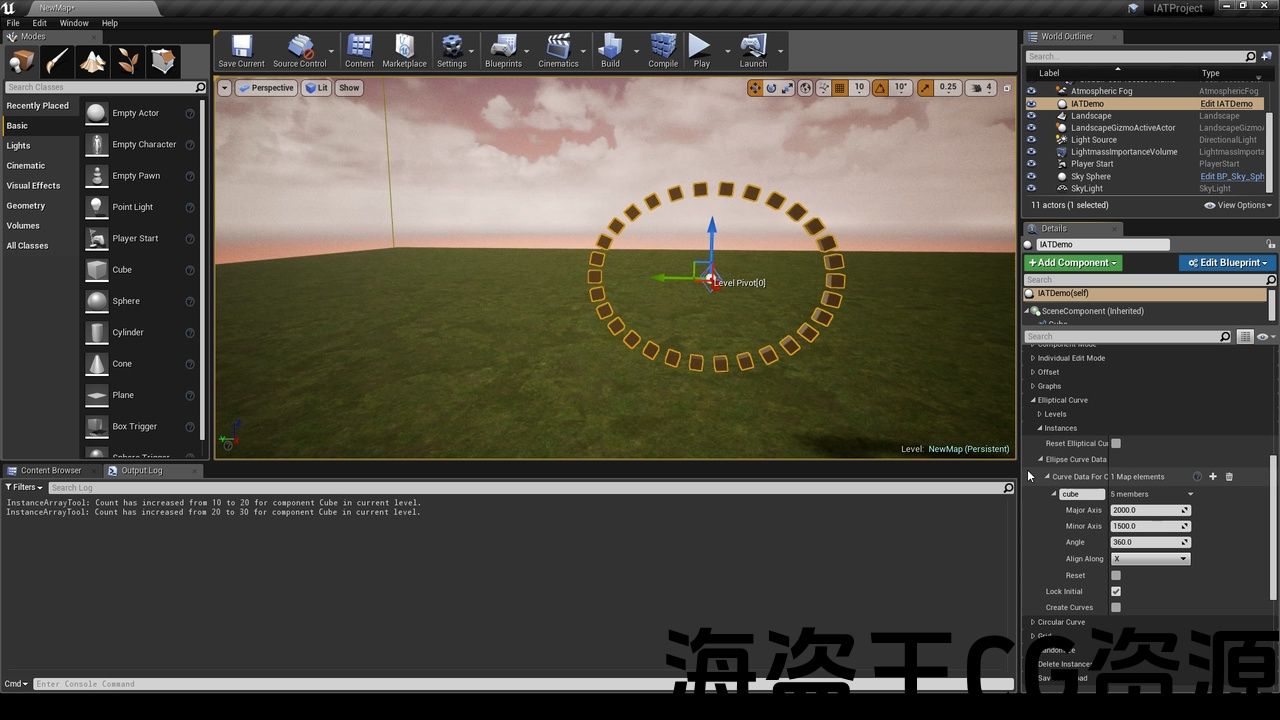Open the Source Control toolbar icon
This screenshot has width=1280, height=720.
[x=300, y=48]
